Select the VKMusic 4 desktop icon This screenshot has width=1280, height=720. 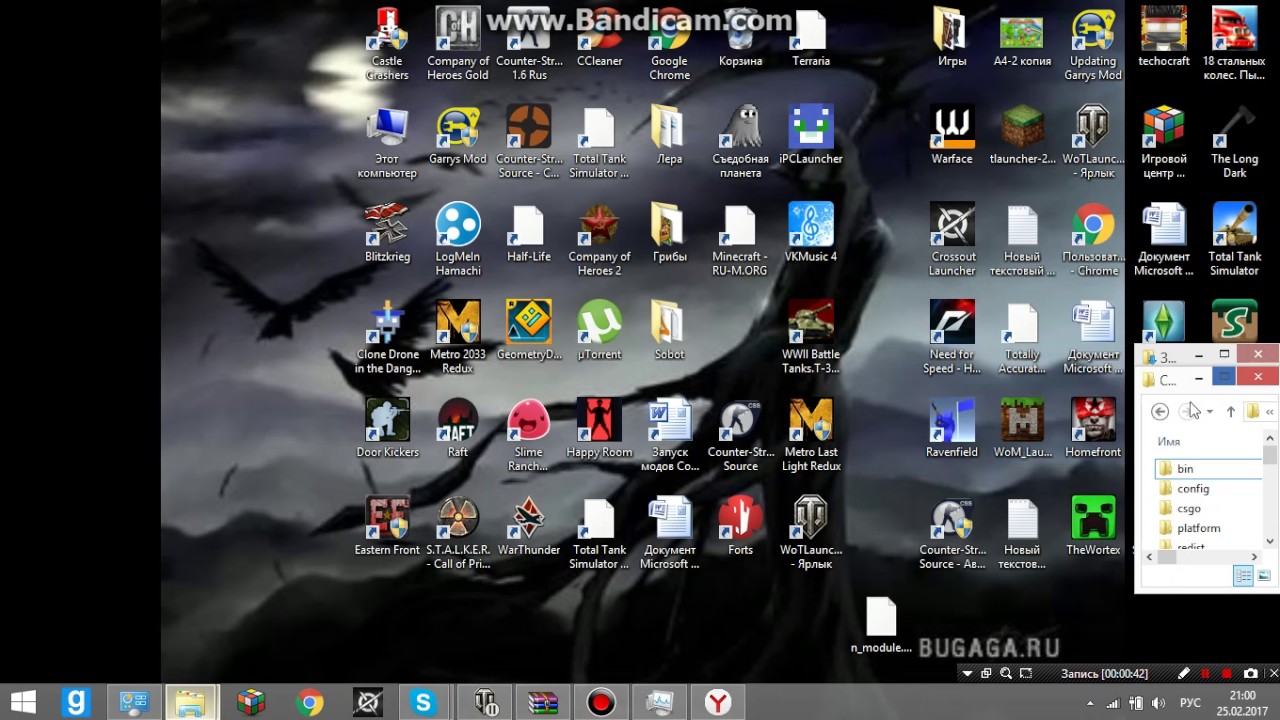811,233
